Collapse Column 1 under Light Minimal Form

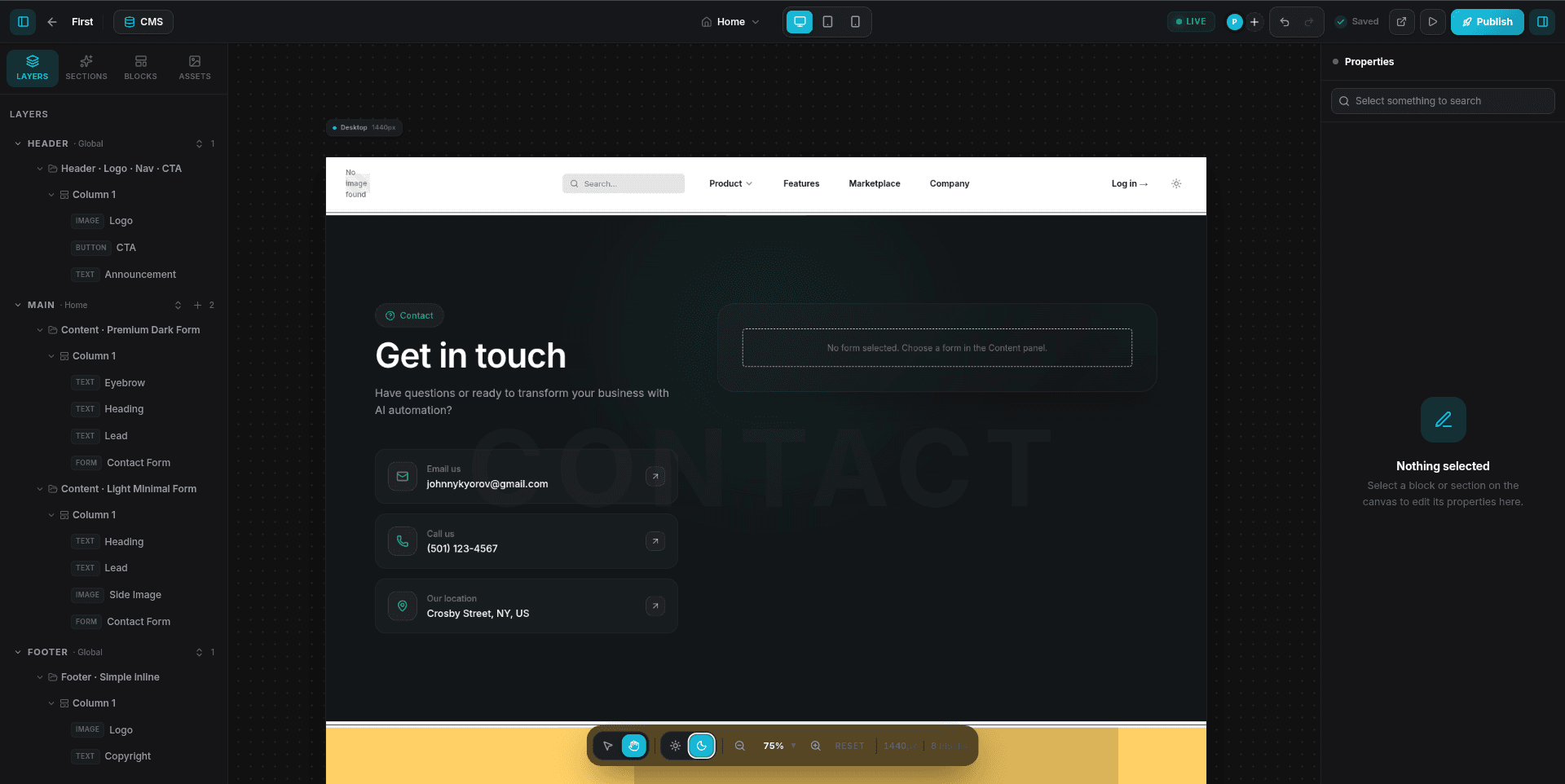tap(51, 515)
